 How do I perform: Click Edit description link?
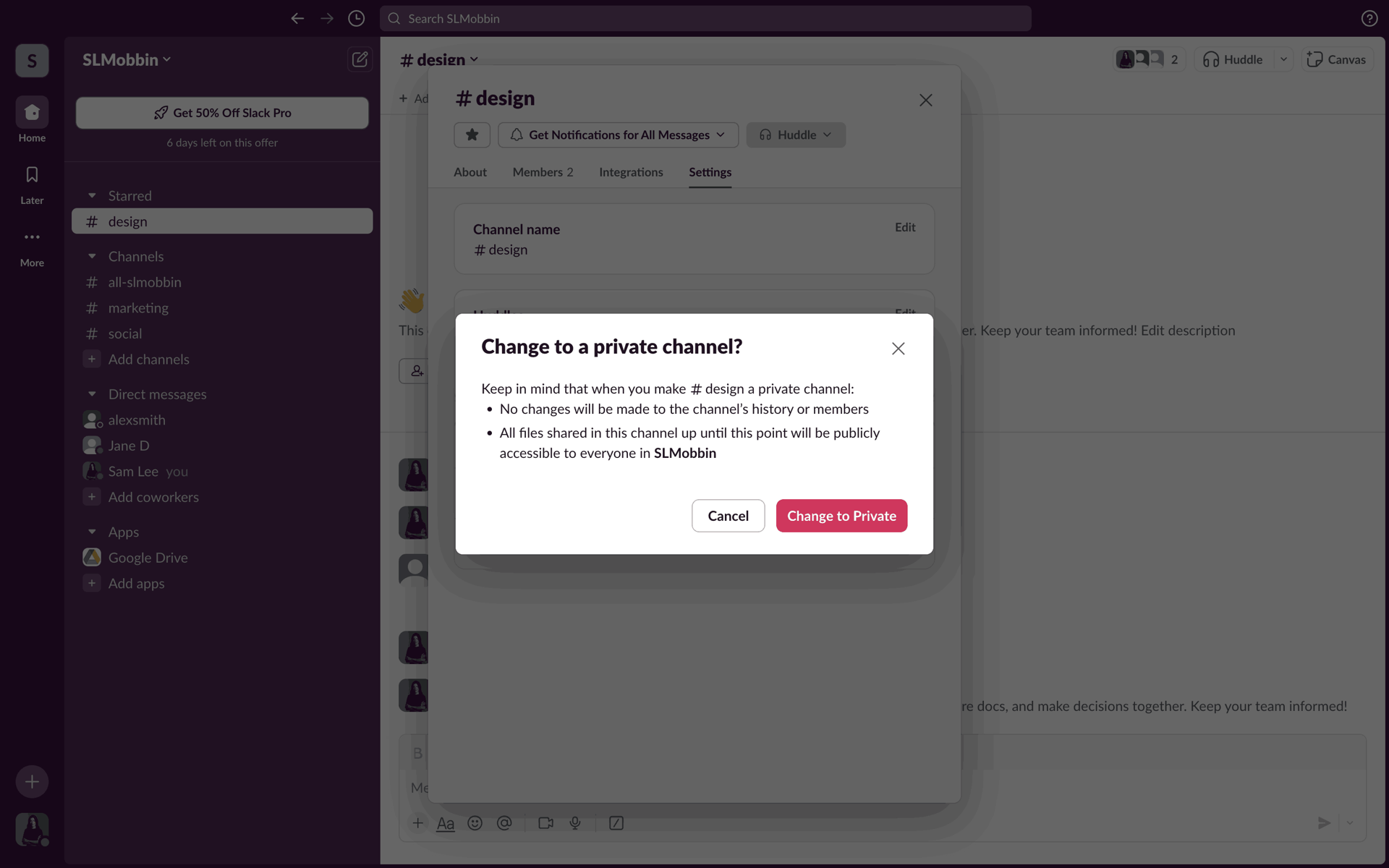tap(1188, 331)
